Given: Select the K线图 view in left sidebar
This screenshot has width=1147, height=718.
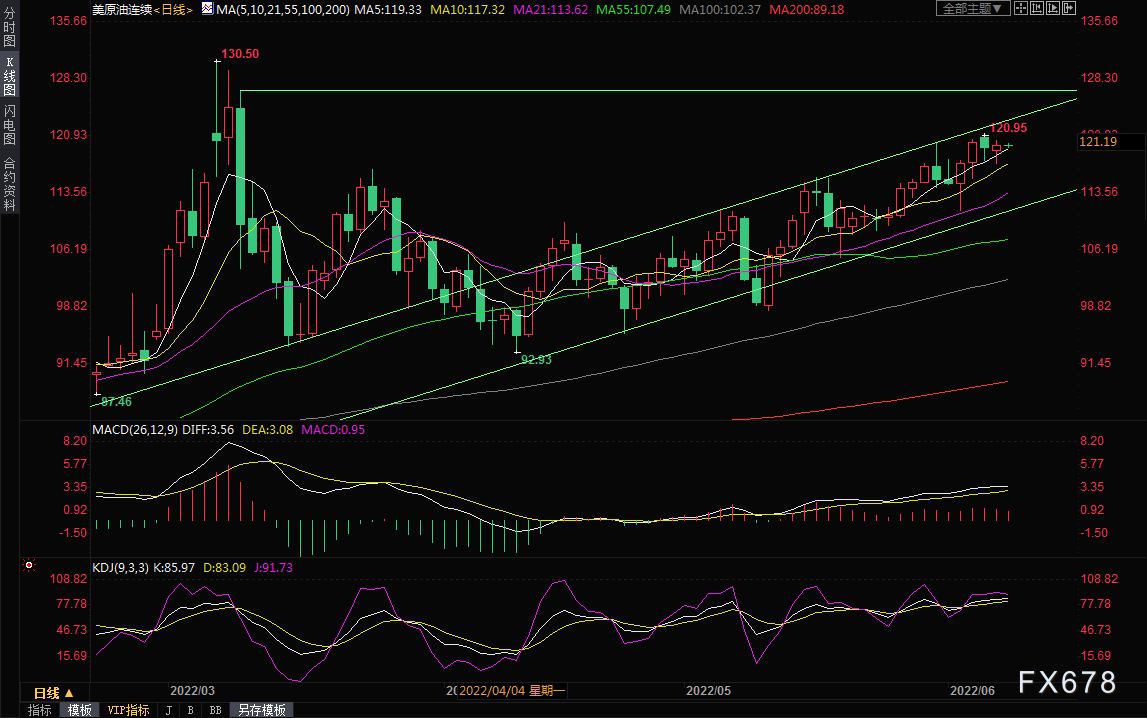Looking at the screenshot, I should 10,75.
